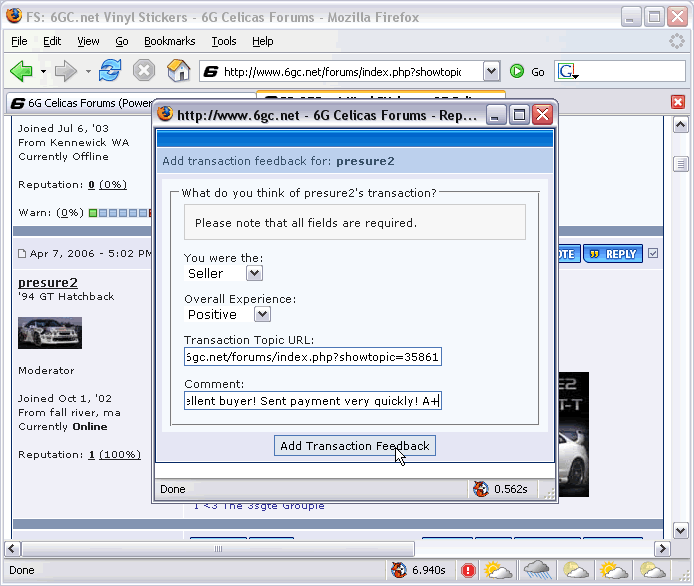Viewport: 694px width, 586px height.
Task: Click the Add Transaction Feedback button
Action: [x=355, y=446]
